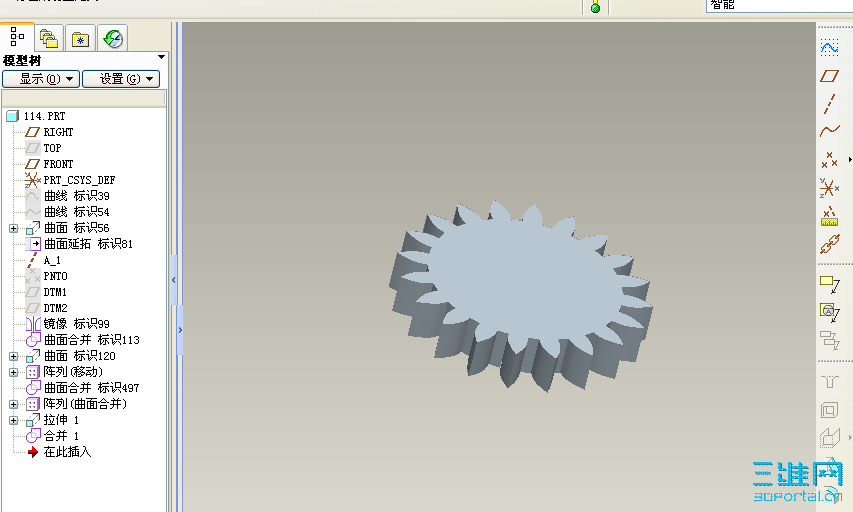
Task: Select the greyed Propagate annotation icon
Action: (829, 341)
